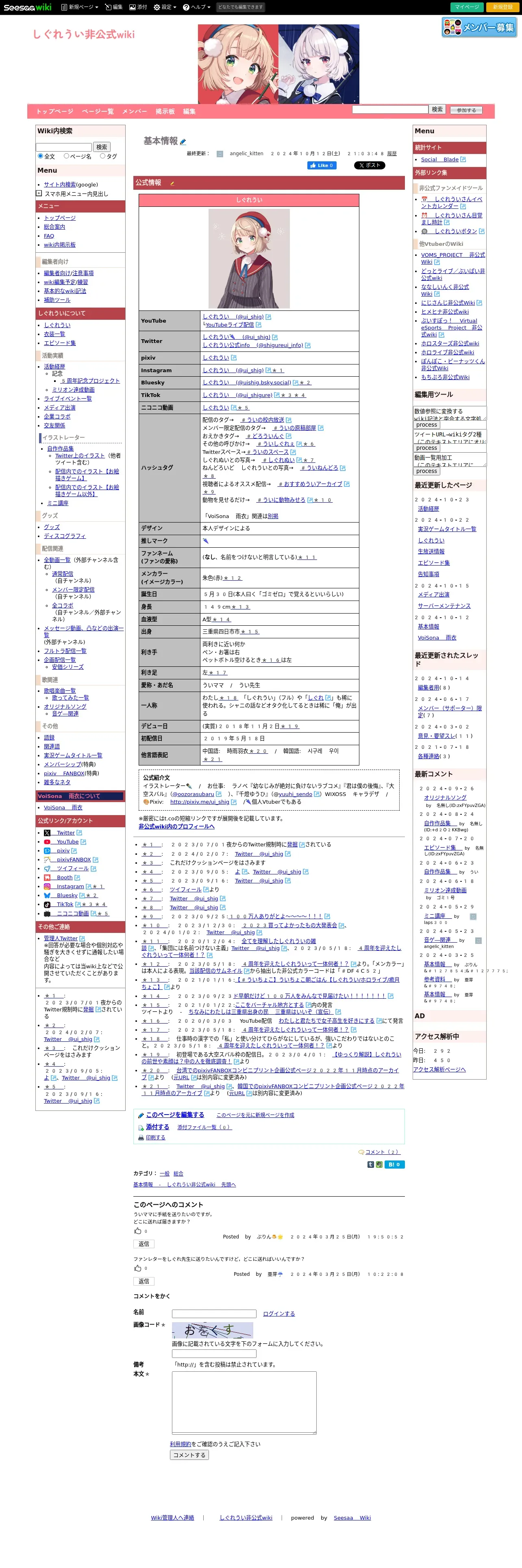Open the Social Blade link
This screenshot has height=1568, width=522.
click(x=440, y=159)
